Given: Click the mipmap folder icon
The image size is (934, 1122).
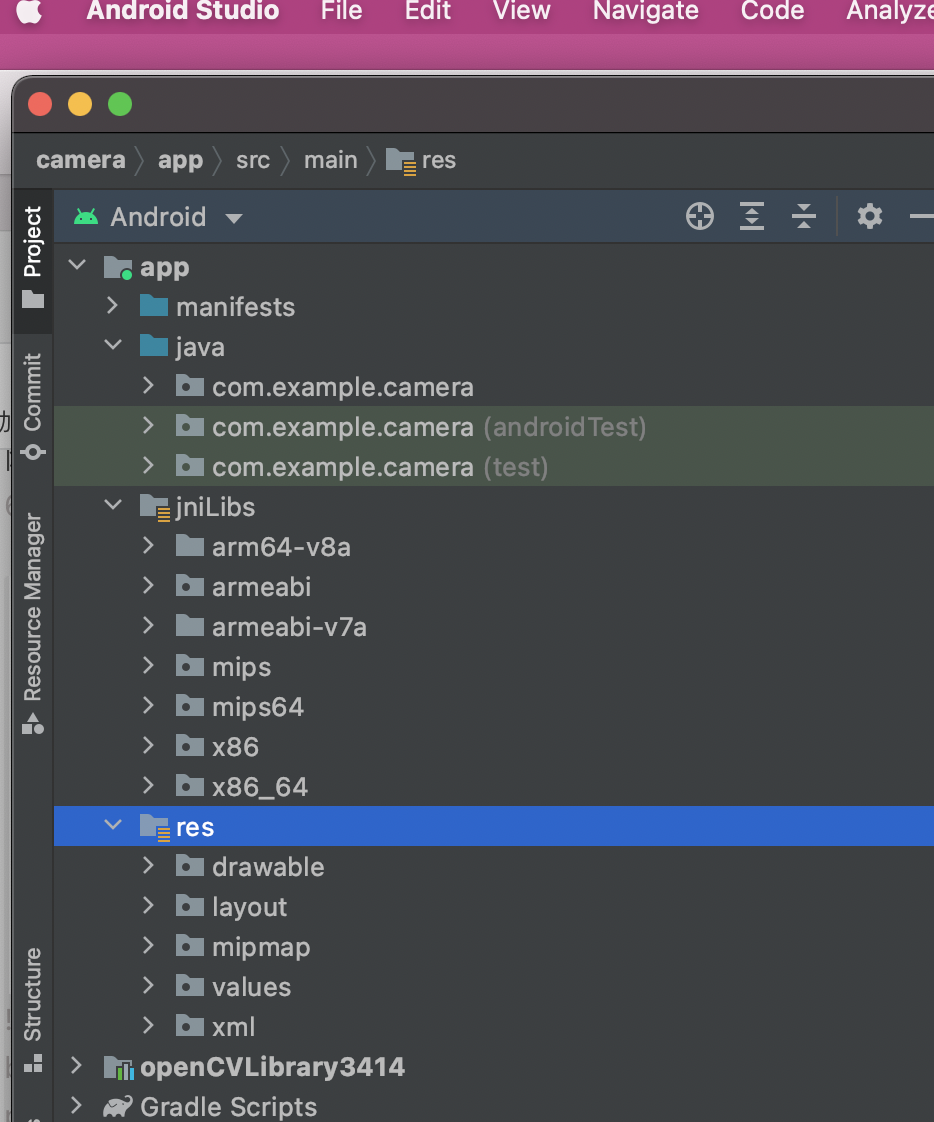Looking at the screenshot, I should [x=190, y=946].
